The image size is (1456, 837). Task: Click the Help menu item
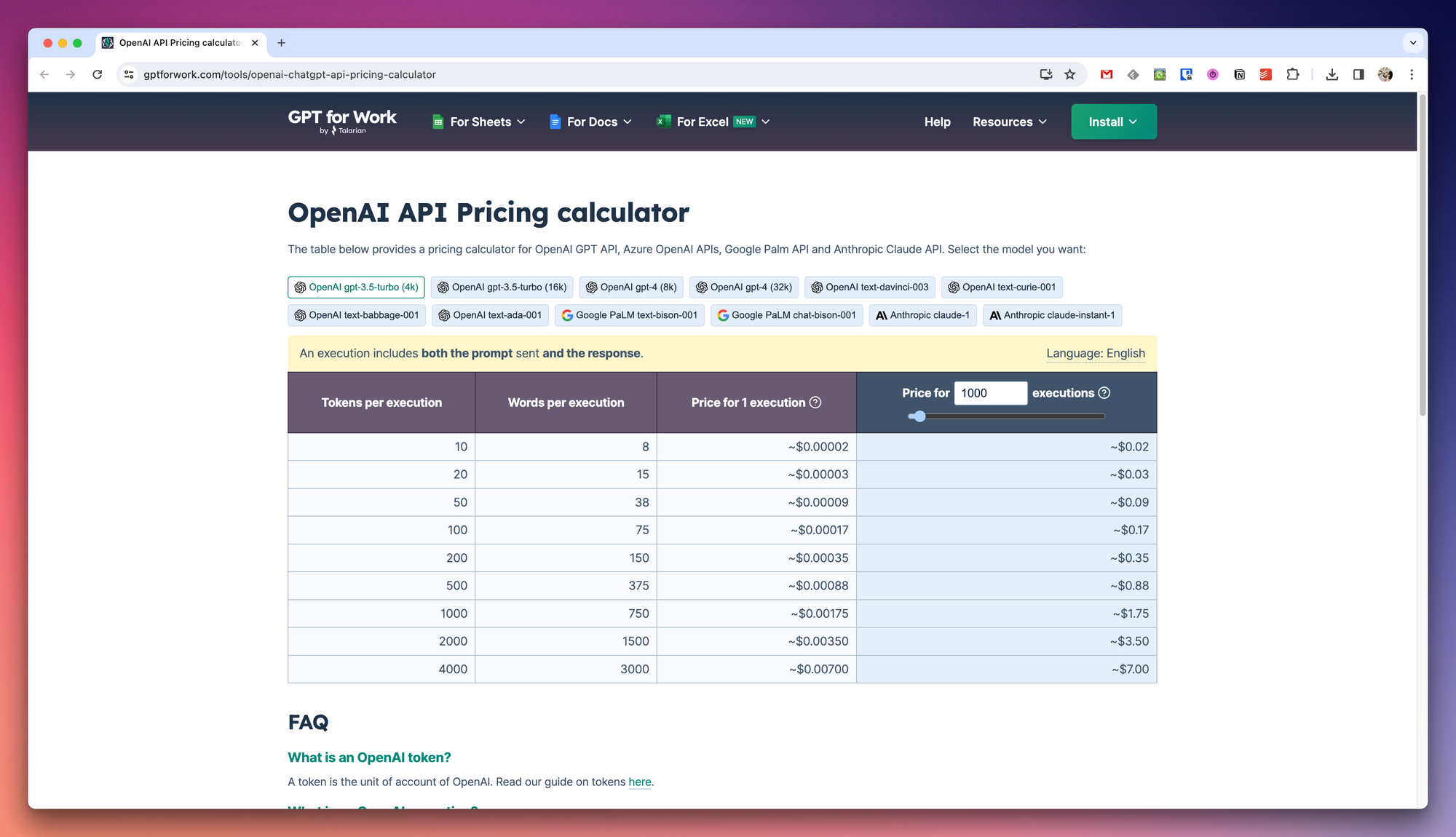[937, 122]
